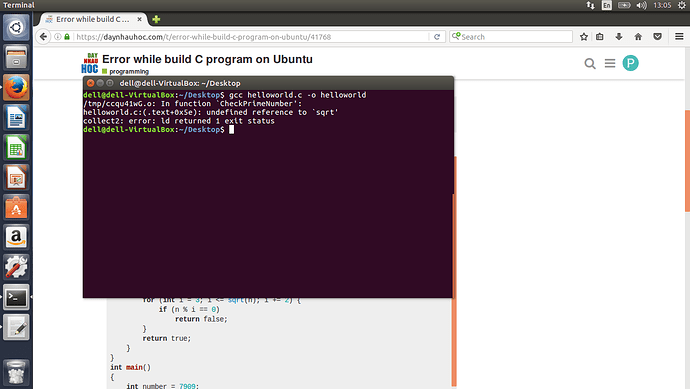Open the user profile avatar P
The image size is (690, 389).
[x=630, y=63]
